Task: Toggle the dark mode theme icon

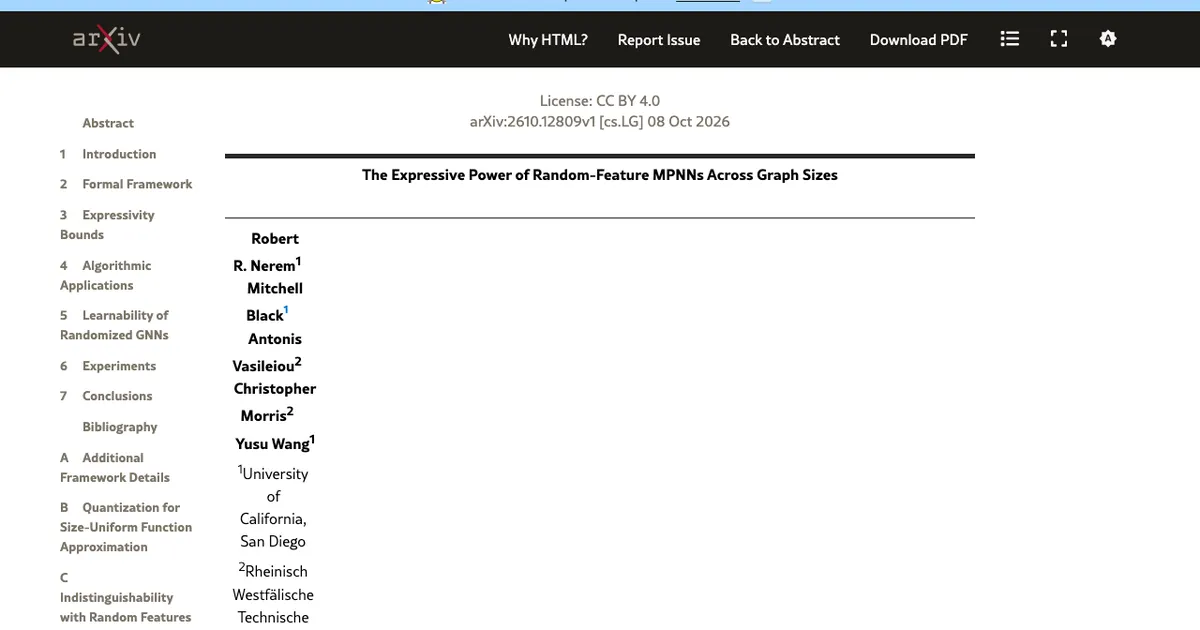Action: (1108, 39)
